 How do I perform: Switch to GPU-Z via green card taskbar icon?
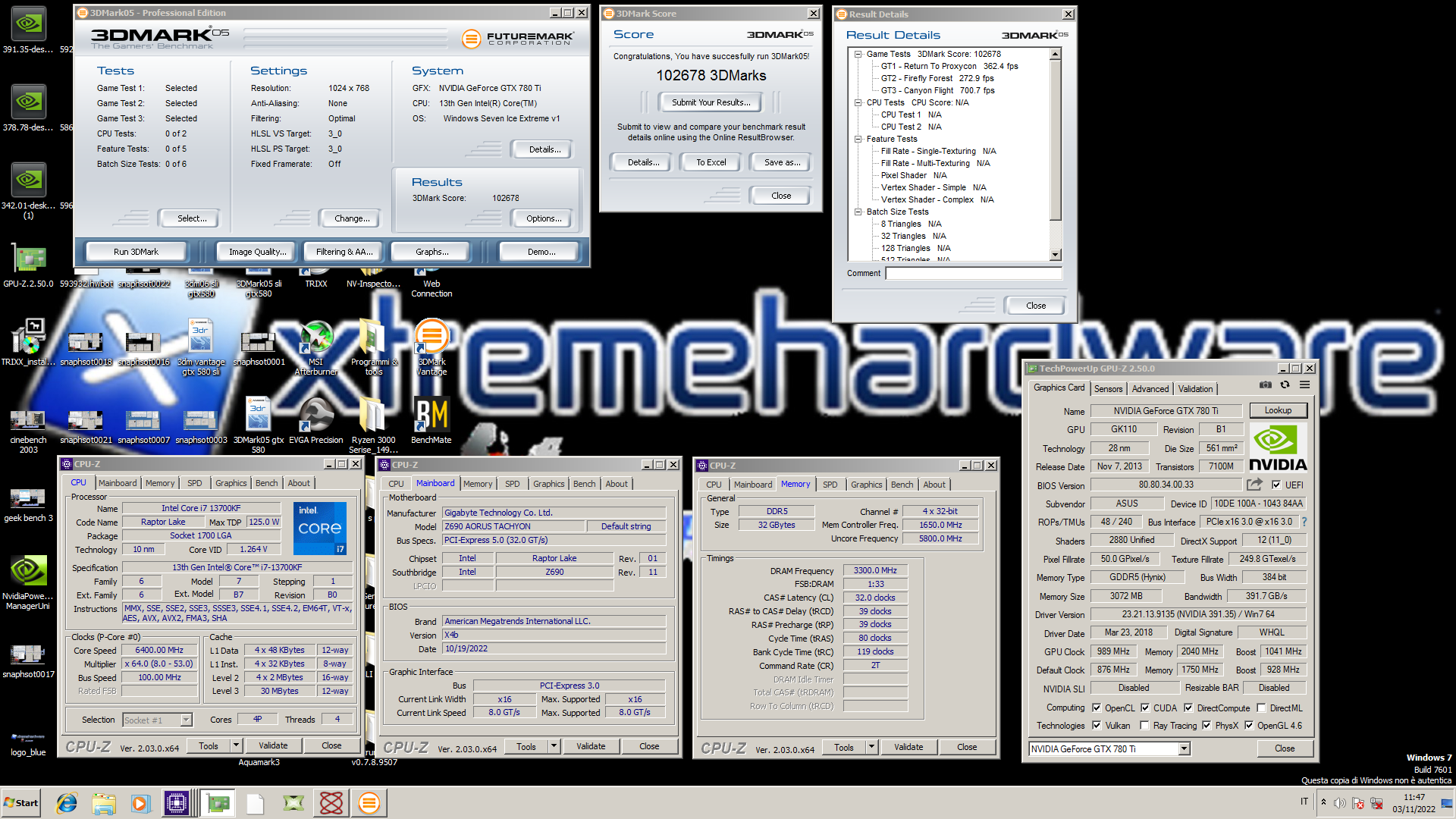[x=218, y=803]
